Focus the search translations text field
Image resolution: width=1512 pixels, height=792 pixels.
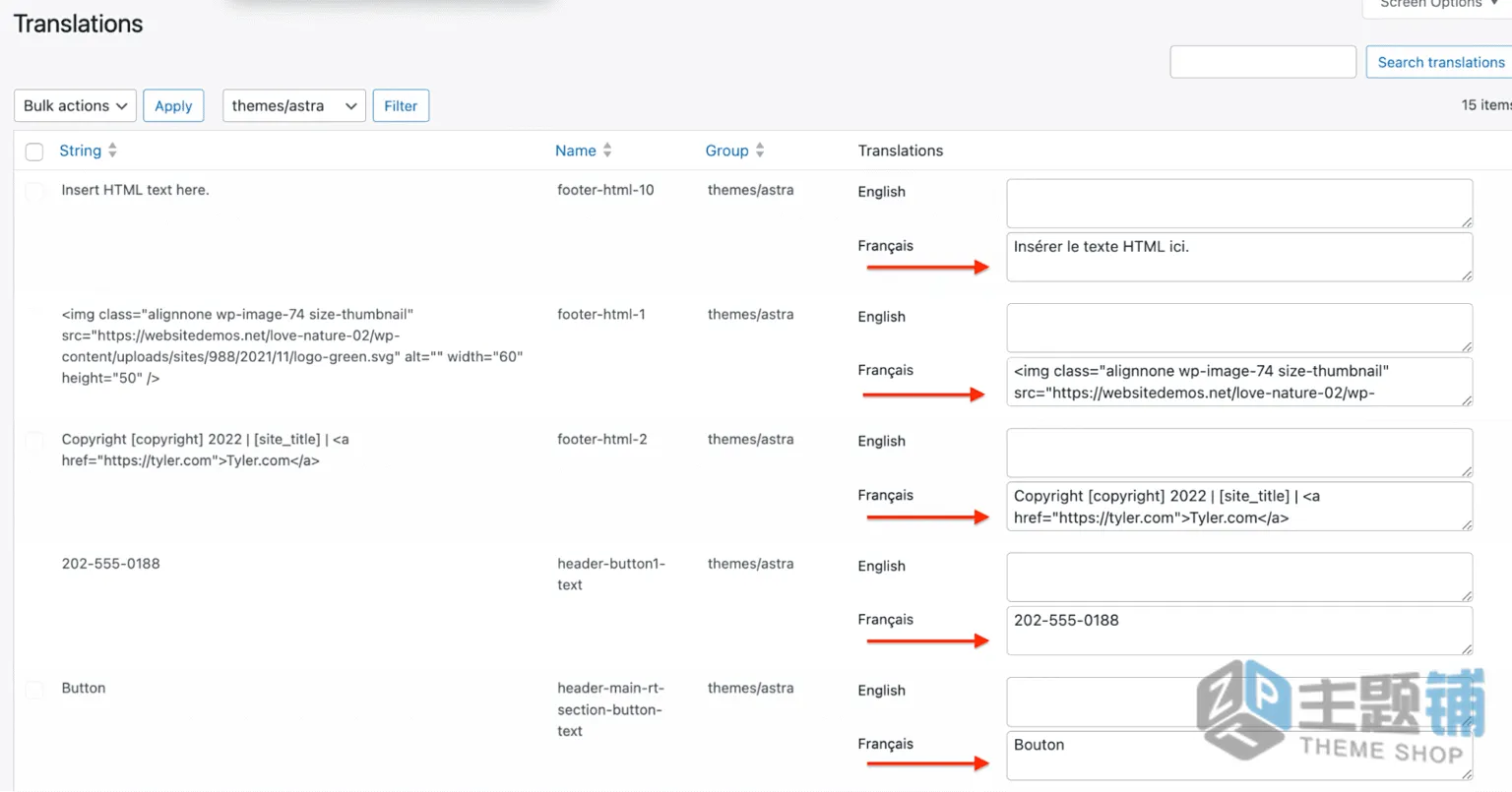[x=1263, y=62]
